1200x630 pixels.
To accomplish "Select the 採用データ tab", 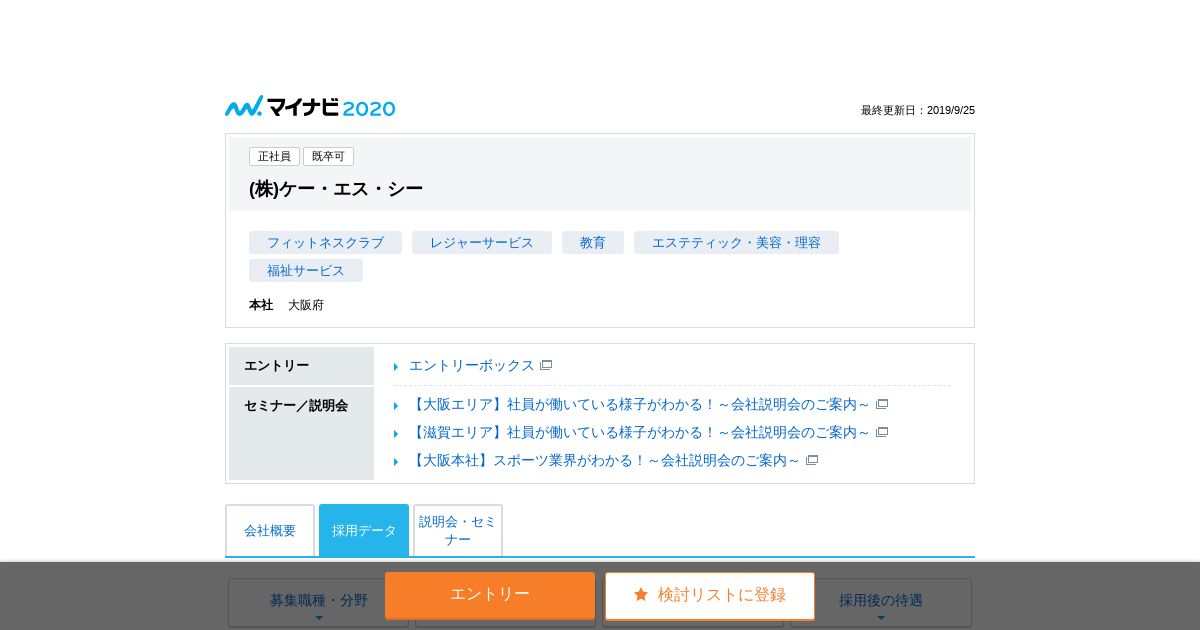I will click(x=364, y=531).
